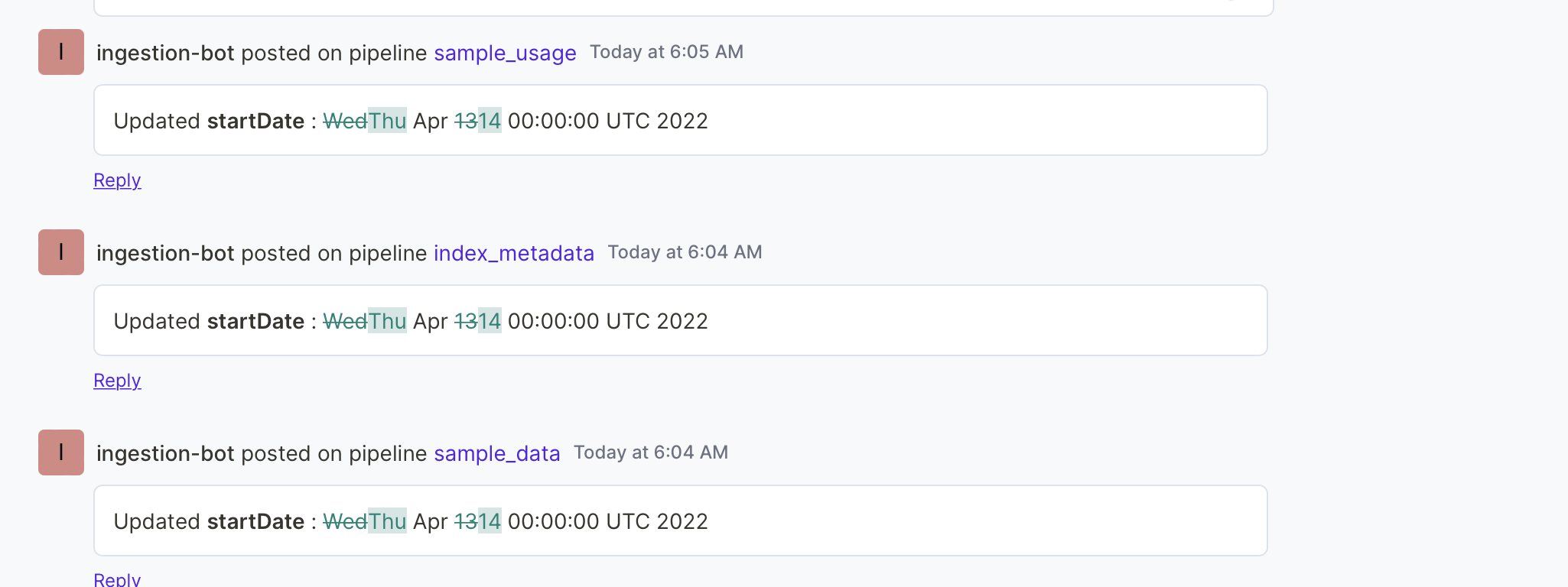Click the 6:04 AM timestamp on index_metadata post

[685, 252]
